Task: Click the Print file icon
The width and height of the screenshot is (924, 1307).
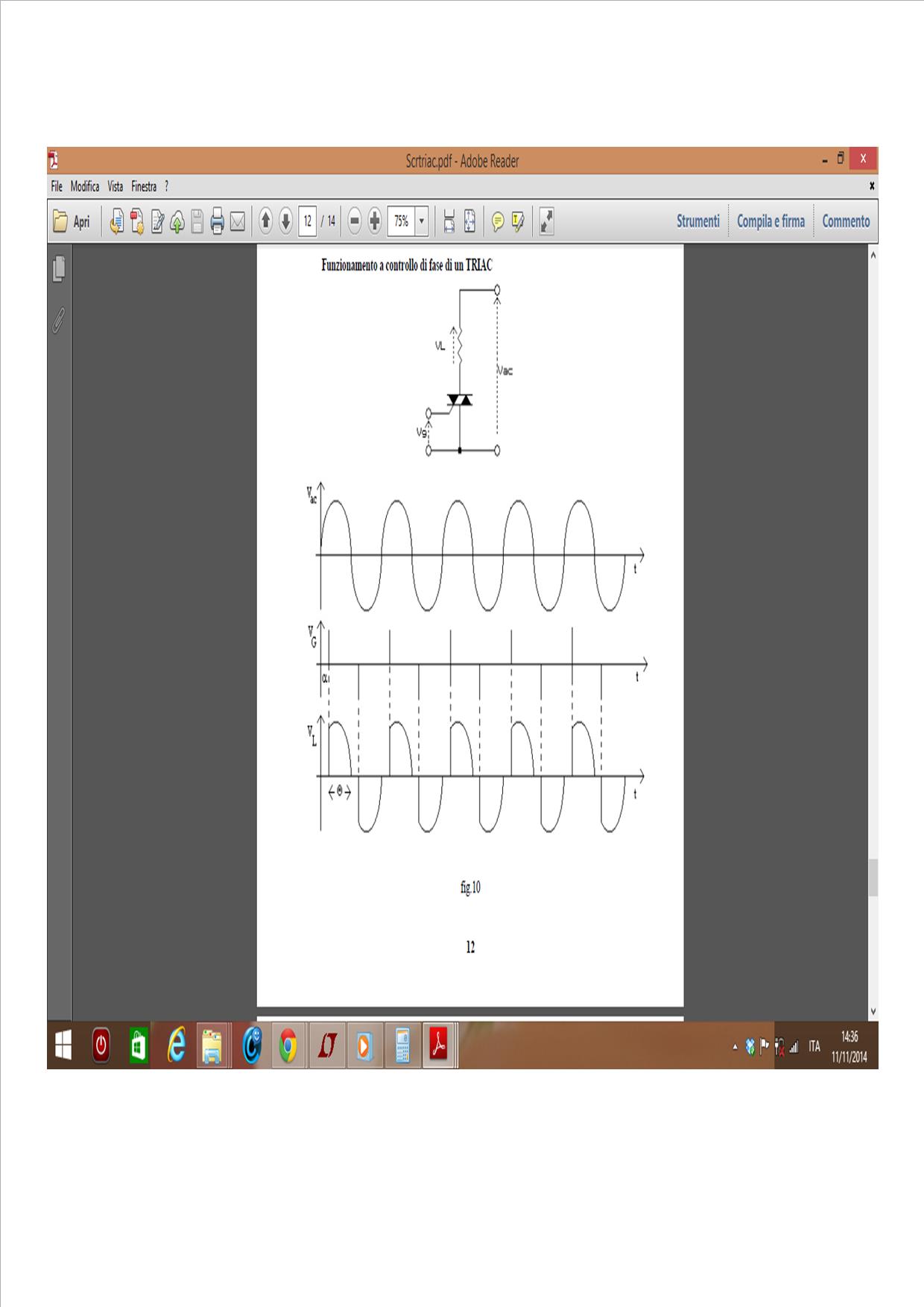Action: tap(217, 221)
